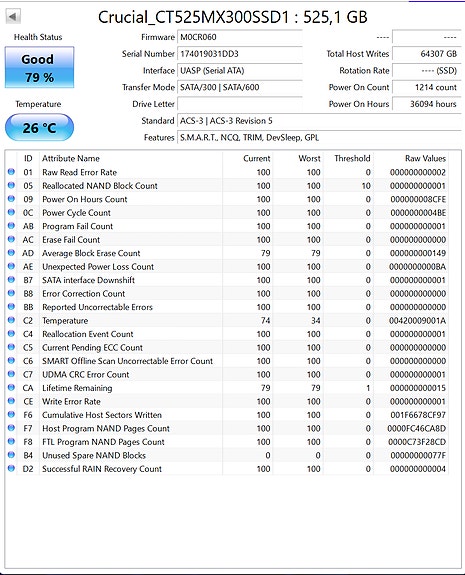The image size is (465, 575).
Task: Select the 'UDMA CRC Error Count' attribute name
Action: [x=86, y=375]
